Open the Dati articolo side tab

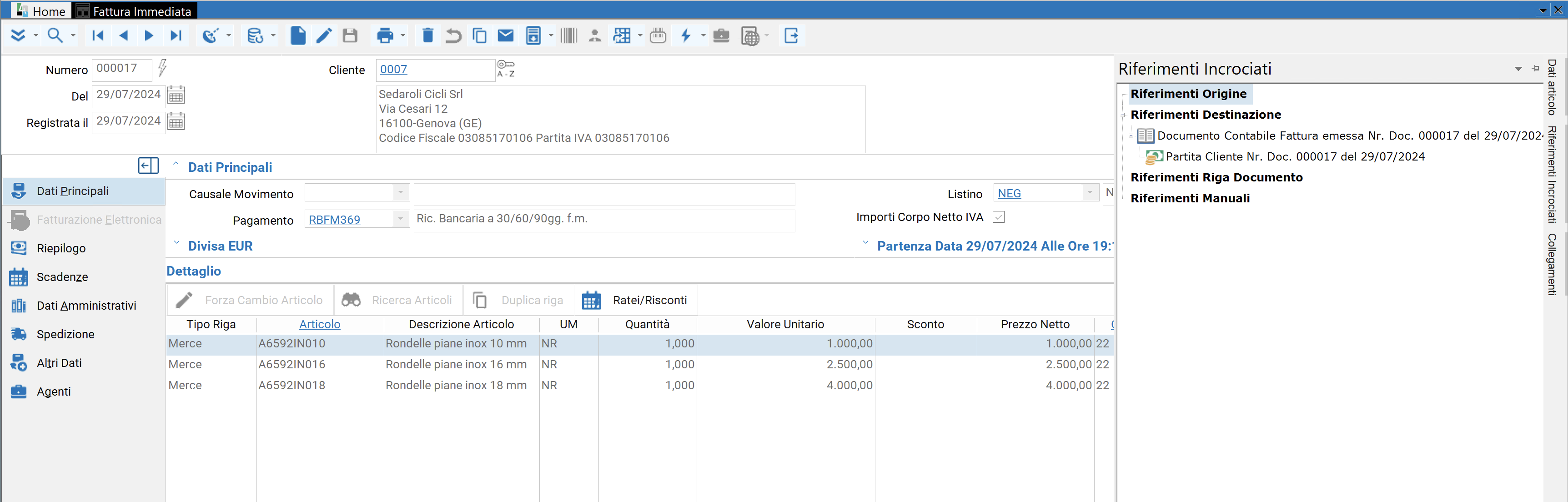point(1552,87)
